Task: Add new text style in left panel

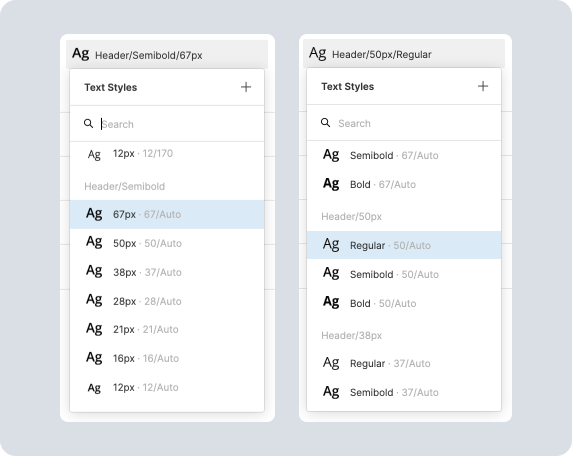Action: pyautogui.click(x=246, y=87)
